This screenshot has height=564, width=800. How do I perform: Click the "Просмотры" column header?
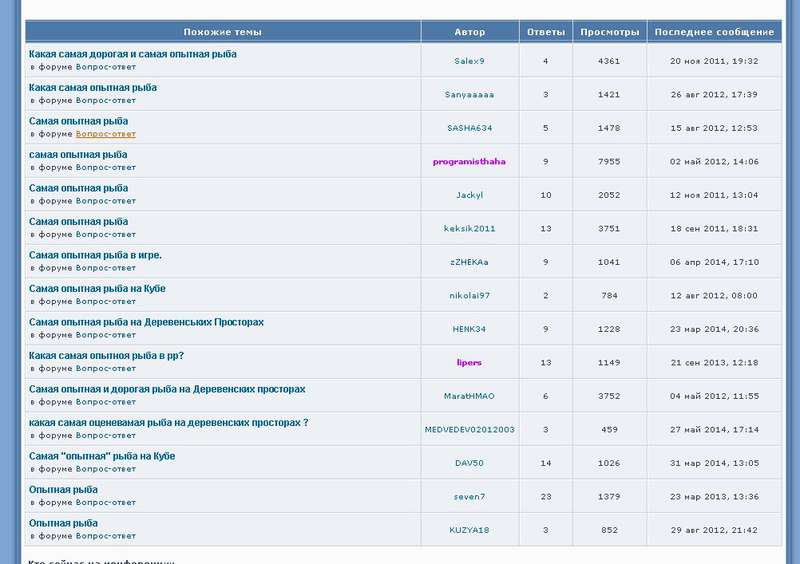[610, 32]
